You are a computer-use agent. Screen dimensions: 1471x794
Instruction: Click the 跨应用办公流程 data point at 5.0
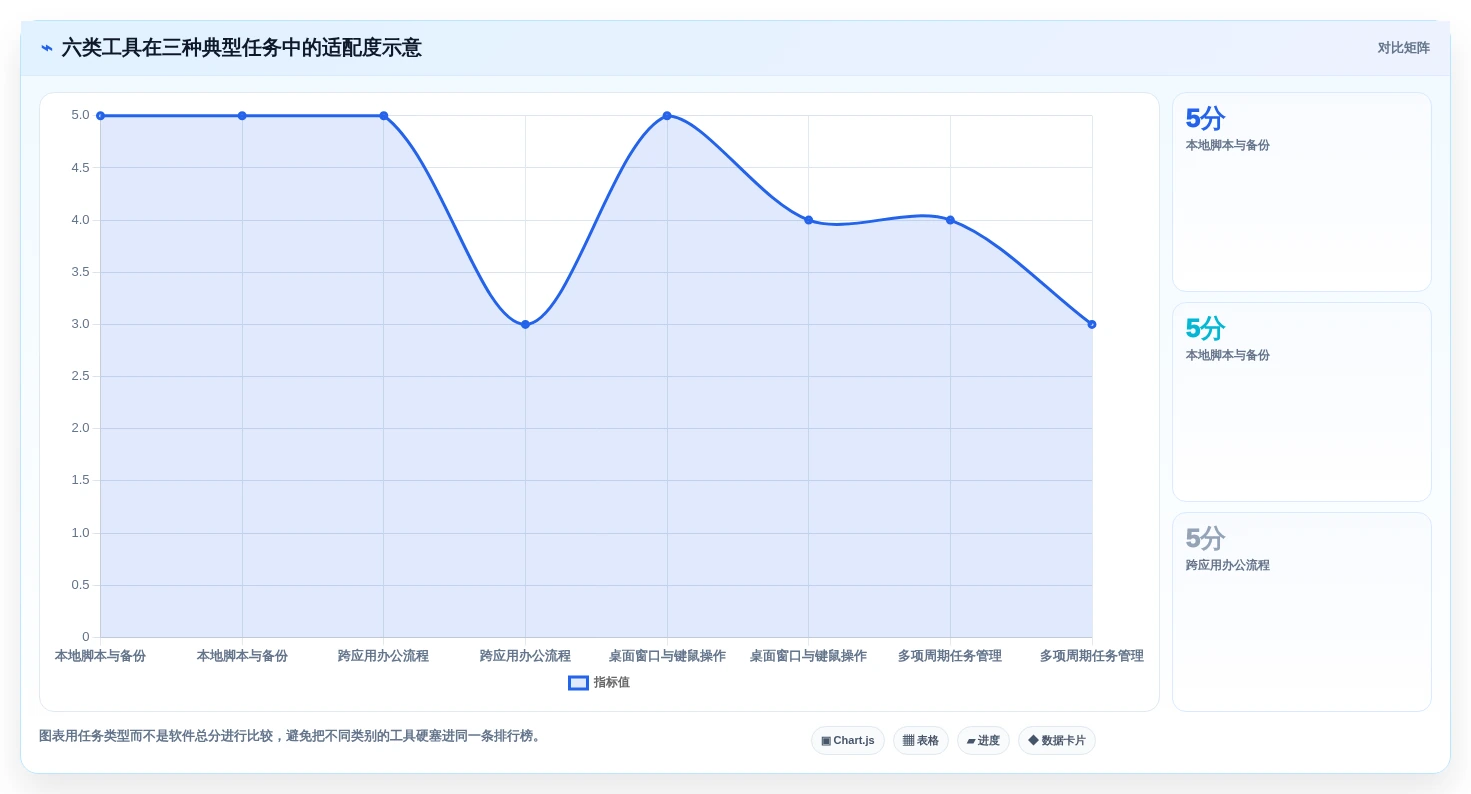(x=384, y=116)
